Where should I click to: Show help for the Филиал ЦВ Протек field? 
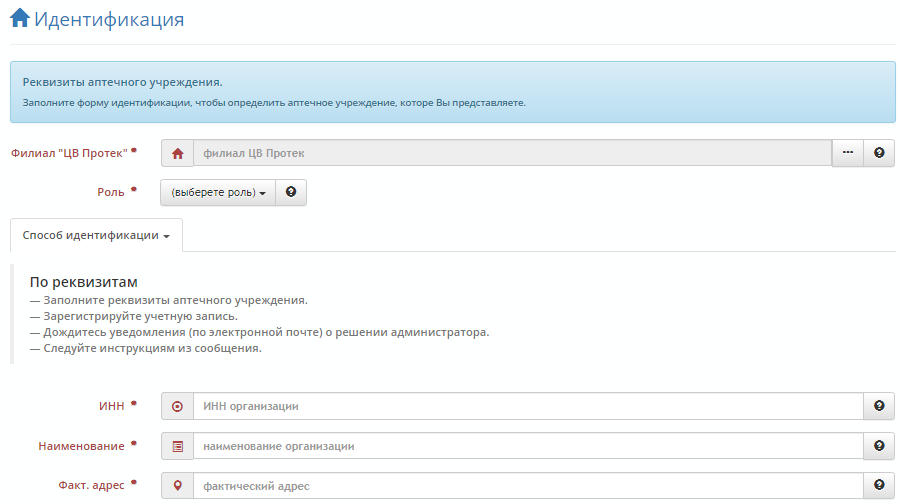(x=879, y=153)
